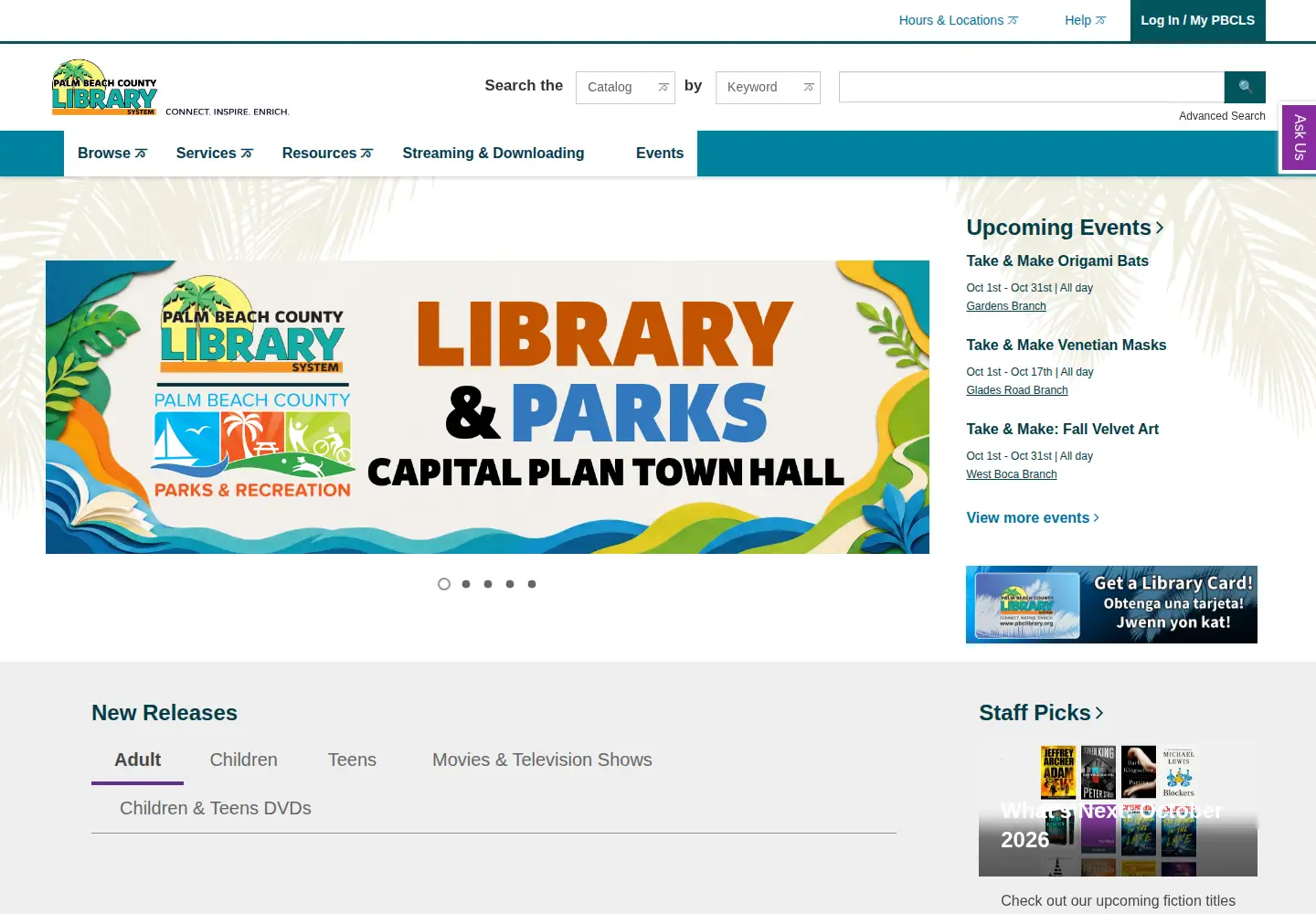Switch to Movies & Television Shows tab
The width and height of the screenshot is (1316, 914).
pos(542,760)
